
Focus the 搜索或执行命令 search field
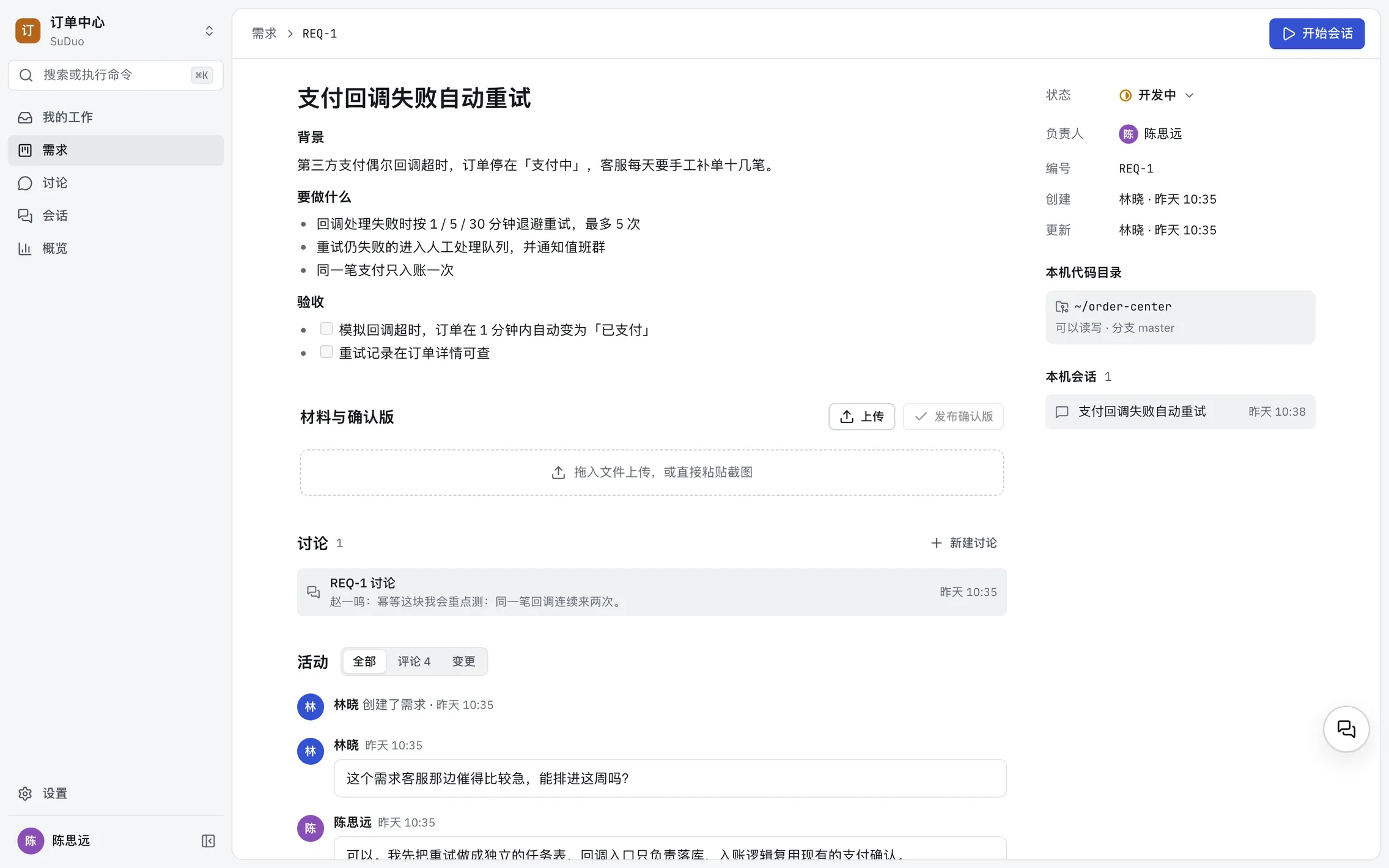[x=116, y=75]
